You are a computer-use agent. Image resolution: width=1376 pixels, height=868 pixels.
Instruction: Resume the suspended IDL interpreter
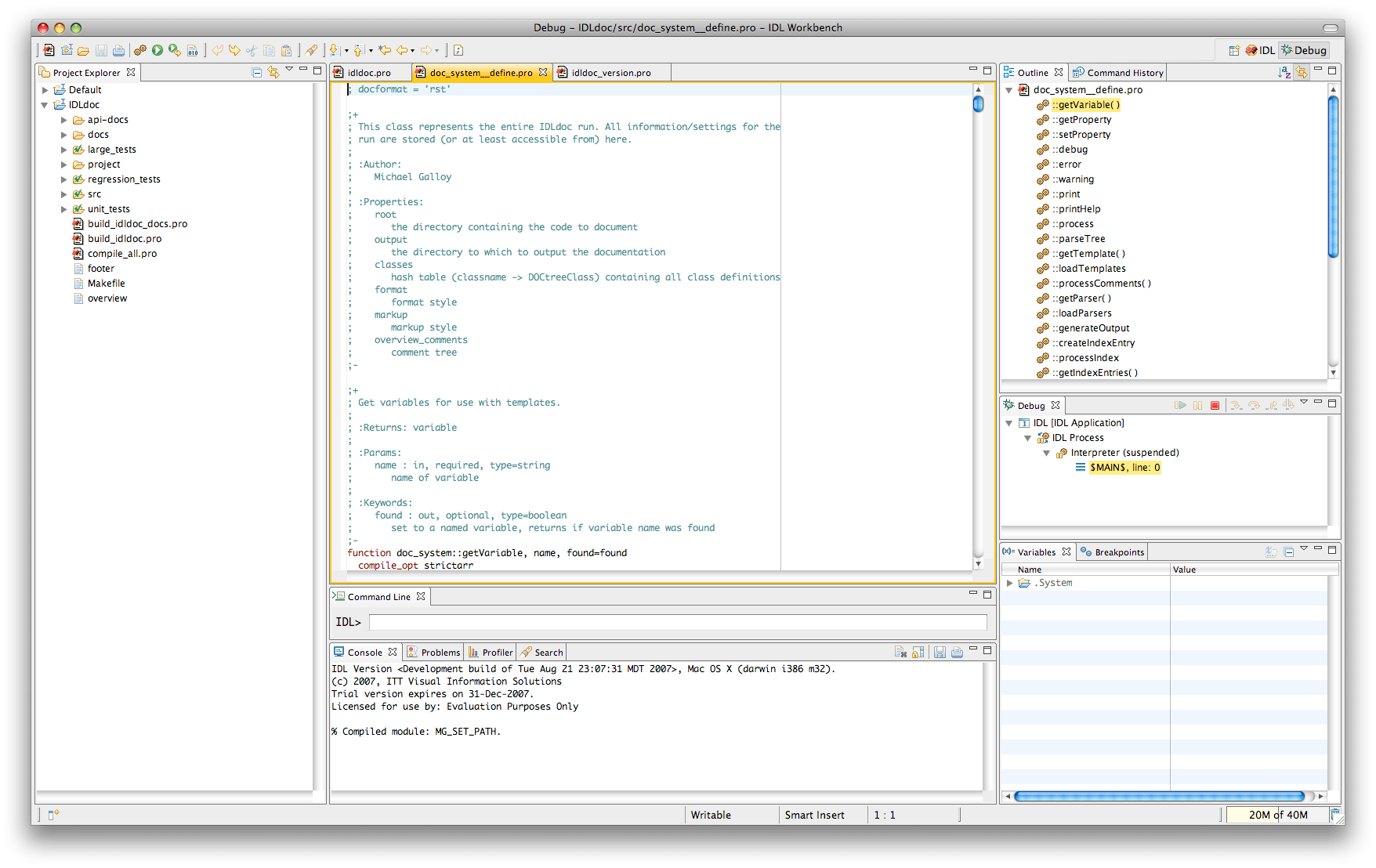[x=1181, y=405]
